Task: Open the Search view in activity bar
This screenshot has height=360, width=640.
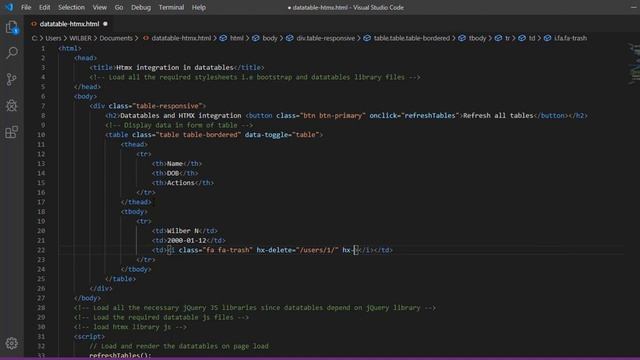Action: [12, 53]
